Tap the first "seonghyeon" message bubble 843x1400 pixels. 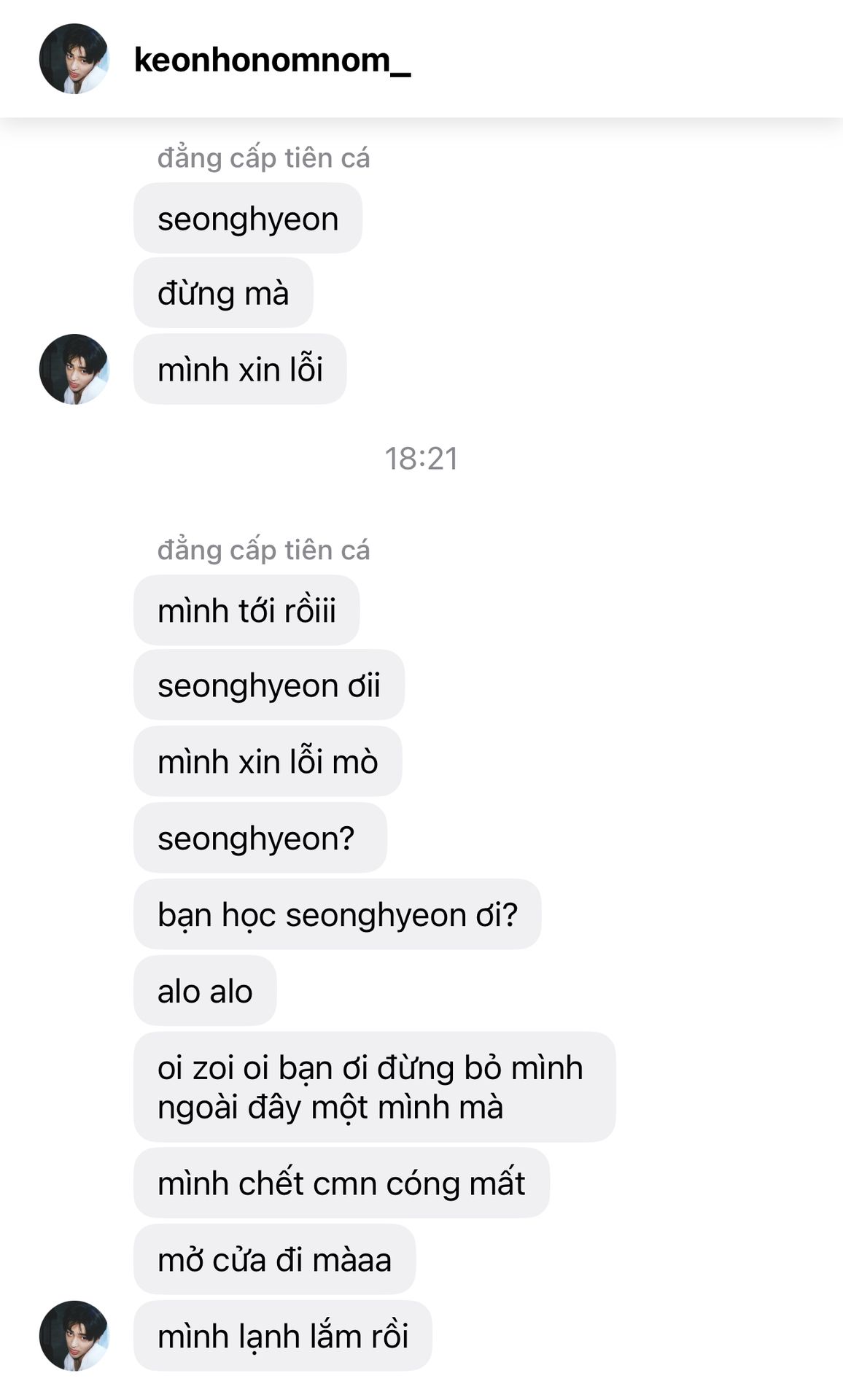(248, 219)
